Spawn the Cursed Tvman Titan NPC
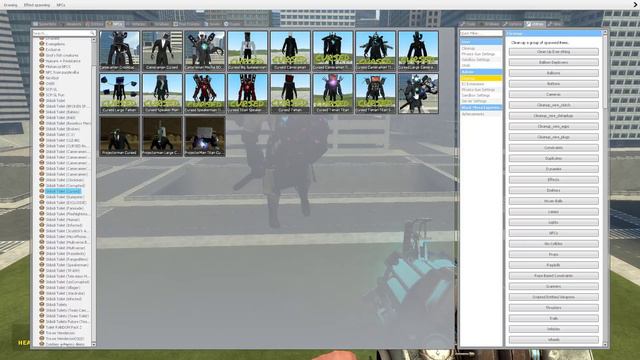 [333, 93]
